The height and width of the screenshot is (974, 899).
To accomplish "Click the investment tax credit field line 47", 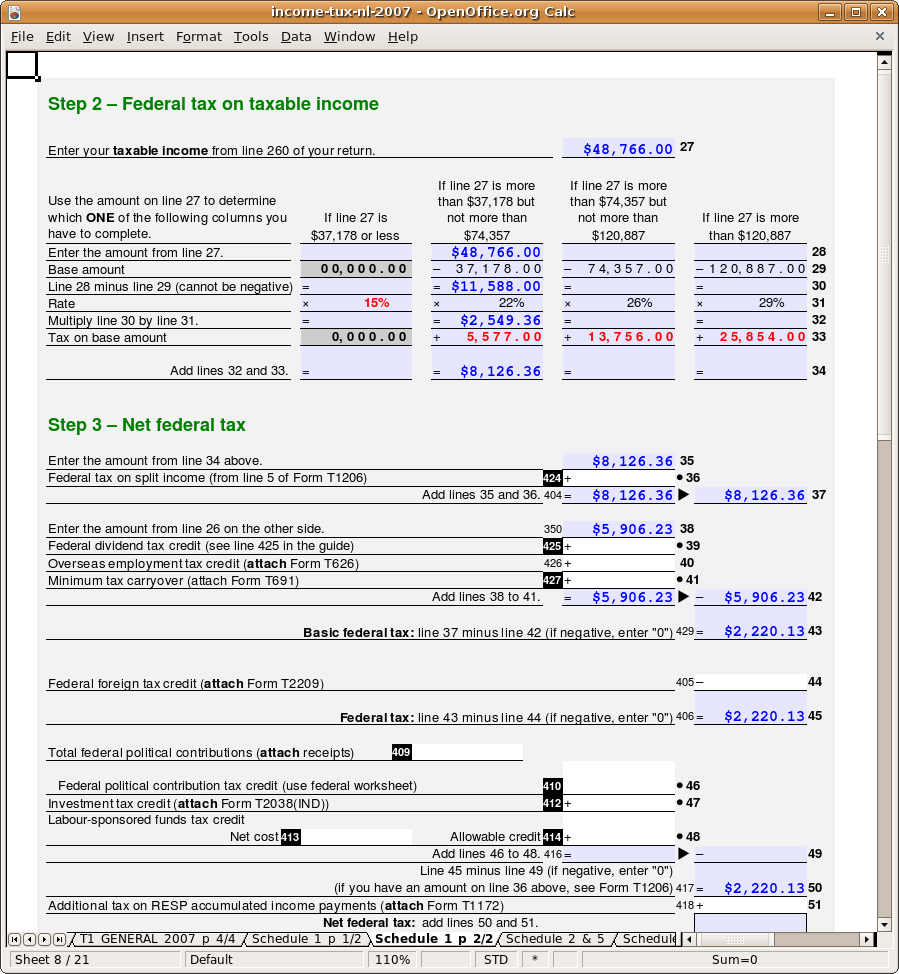I will (x=618, y=803).
